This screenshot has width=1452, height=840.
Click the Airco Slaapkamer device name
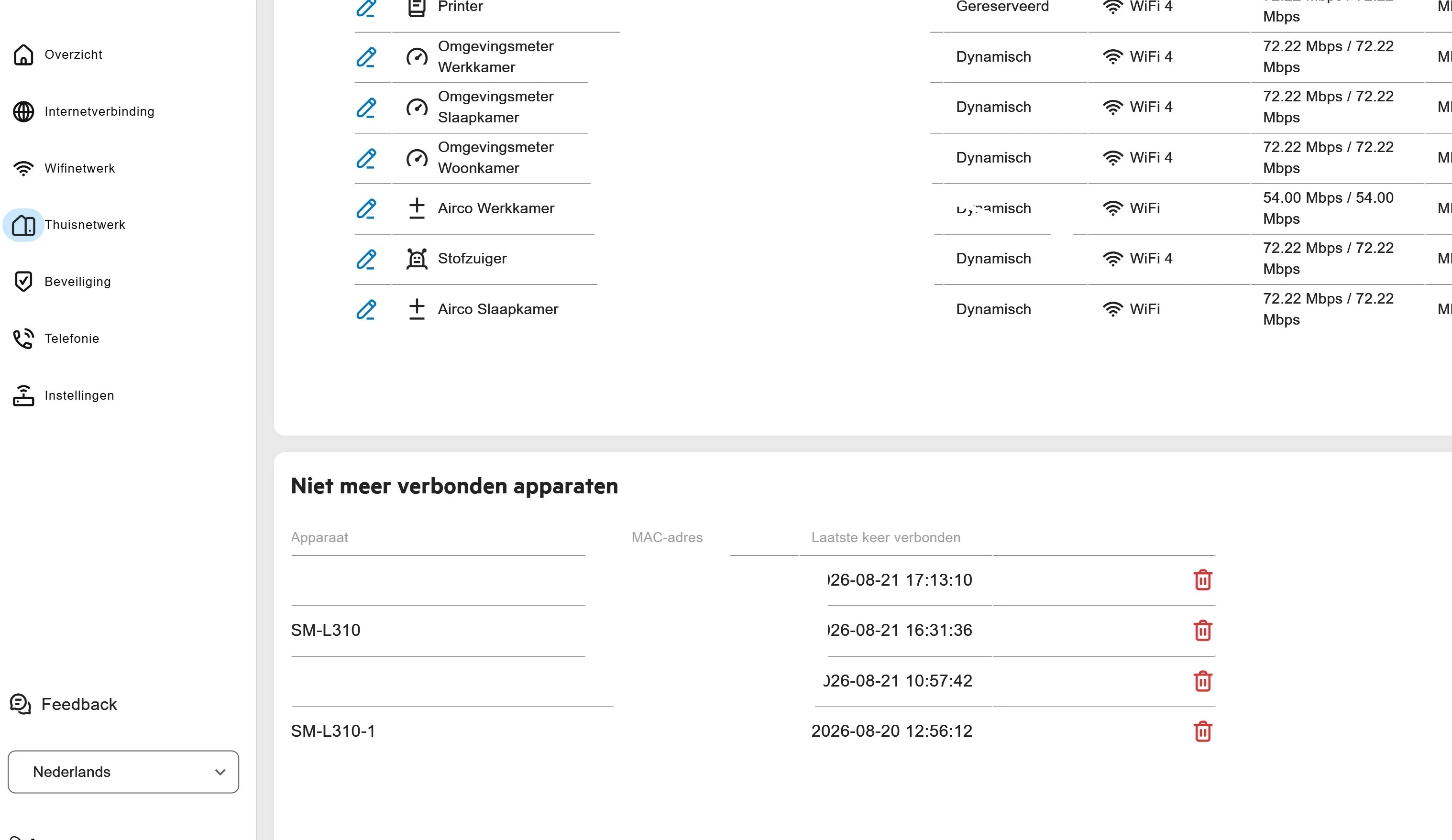pyautogui.click(x=498, y=309)
